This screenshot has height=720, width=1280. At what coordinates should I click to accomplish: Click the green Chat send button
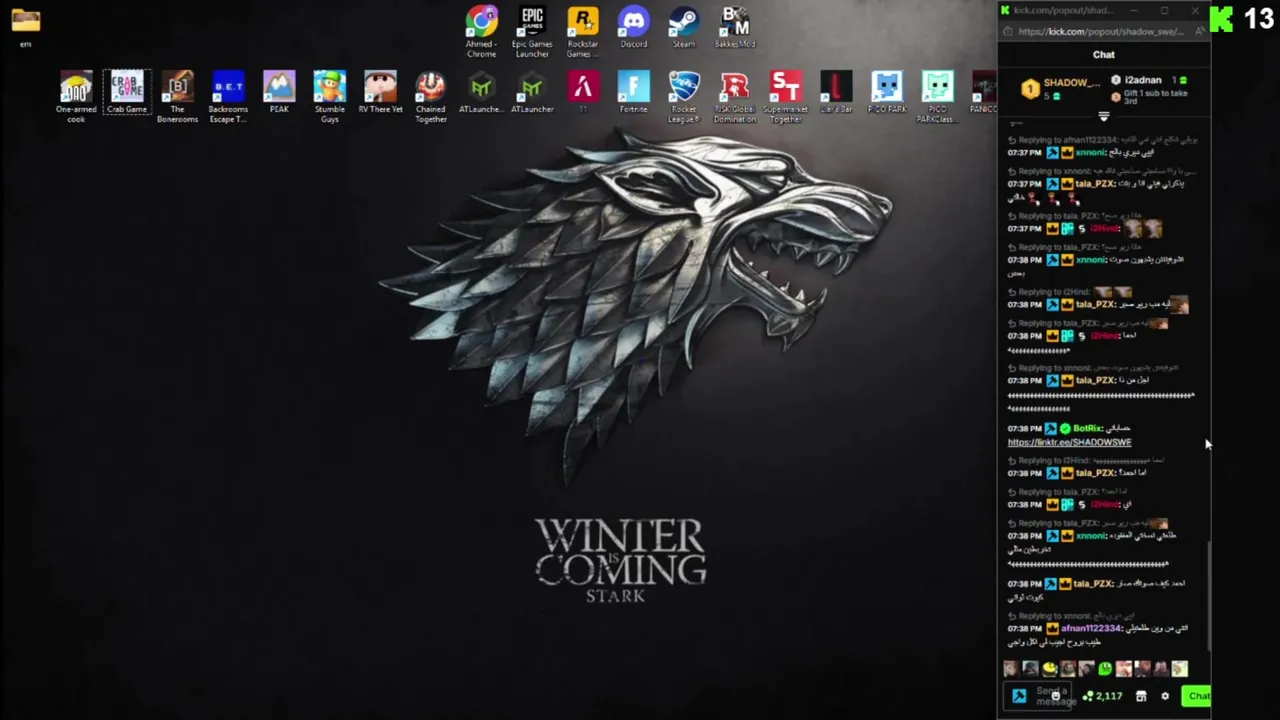tap(1197, 696)
